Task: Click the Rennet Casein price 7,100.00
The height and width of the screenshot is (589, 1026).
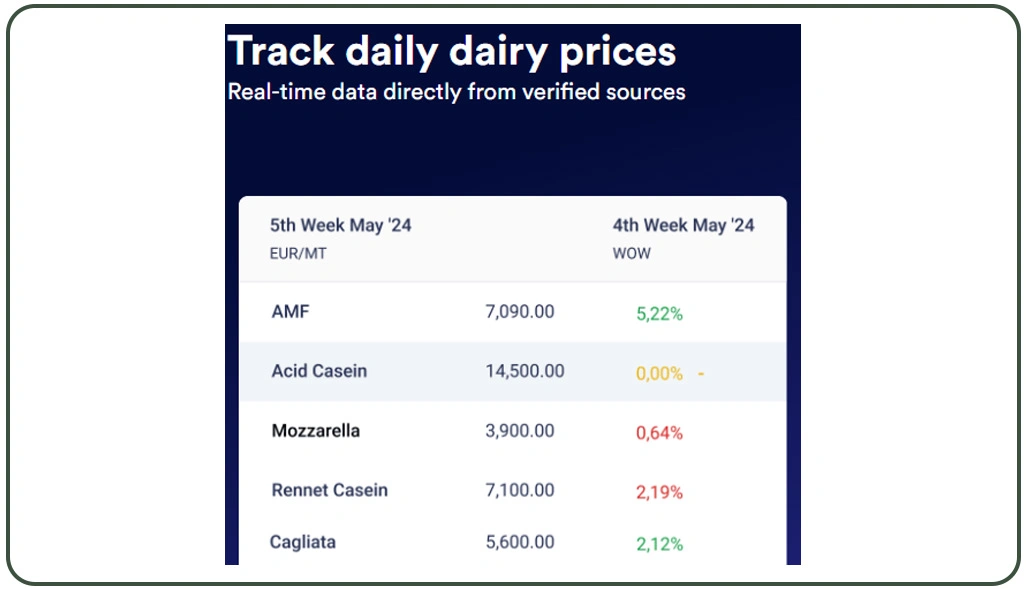Action: 519,490
